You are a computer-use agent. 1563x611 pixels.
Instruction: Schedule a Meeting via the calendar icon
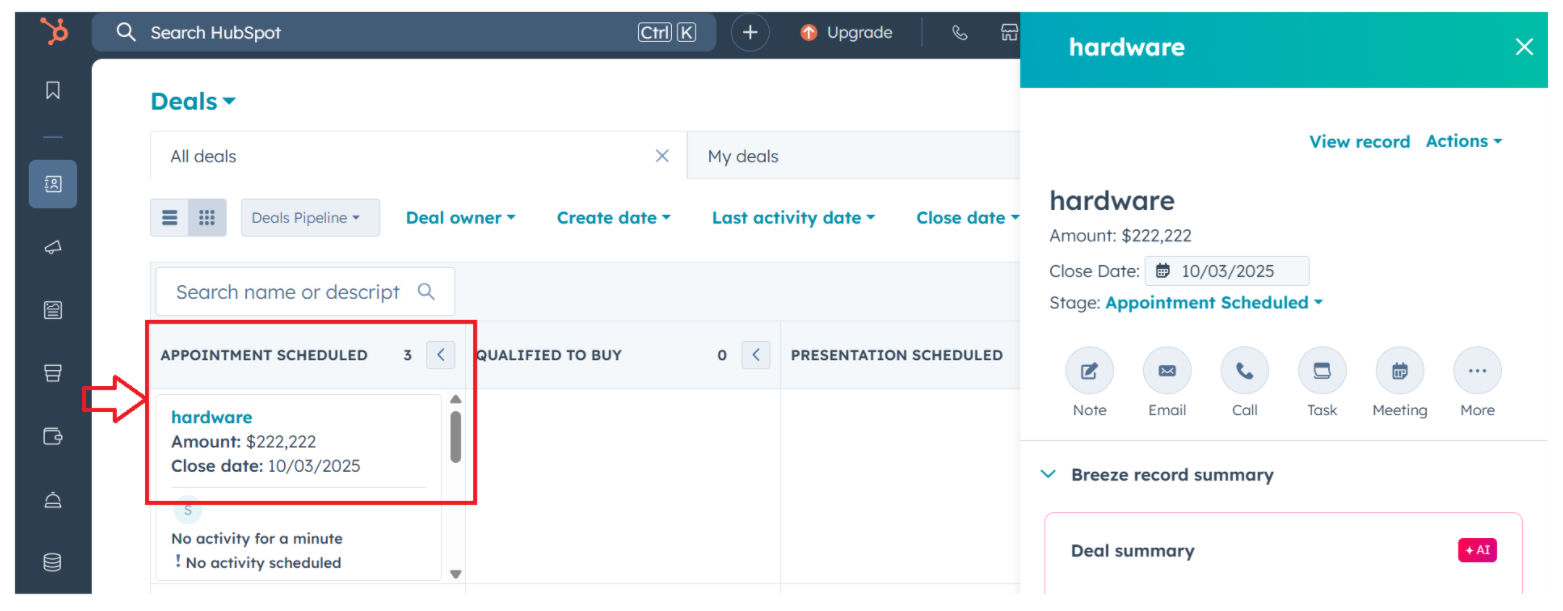tap(1399, 371)
